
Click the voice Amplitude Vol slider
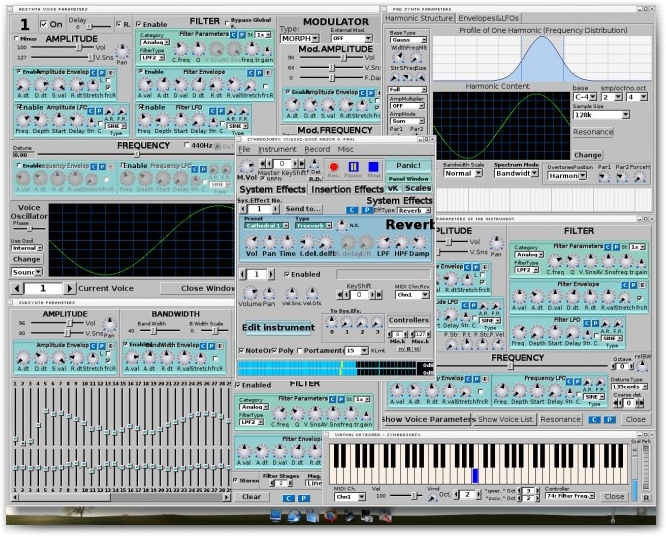pos(62,48)
